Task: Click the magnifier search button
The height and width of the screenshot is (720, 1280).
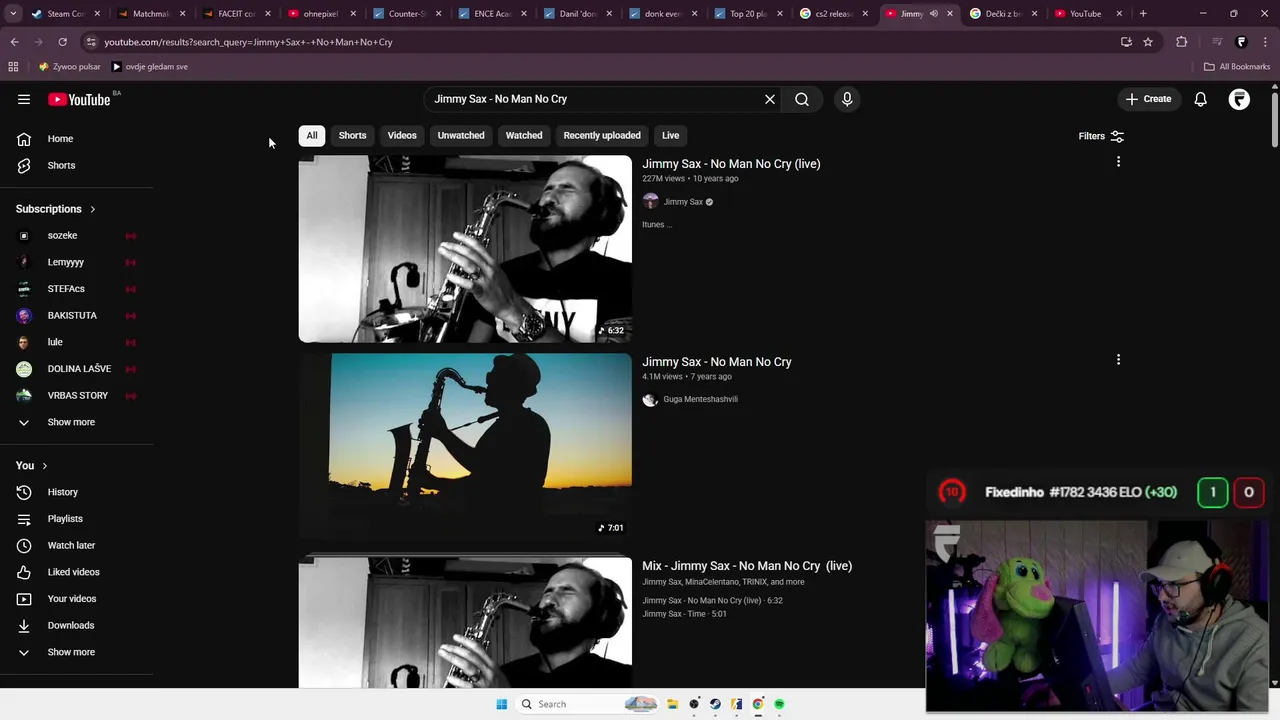Action: click(802, 99)
